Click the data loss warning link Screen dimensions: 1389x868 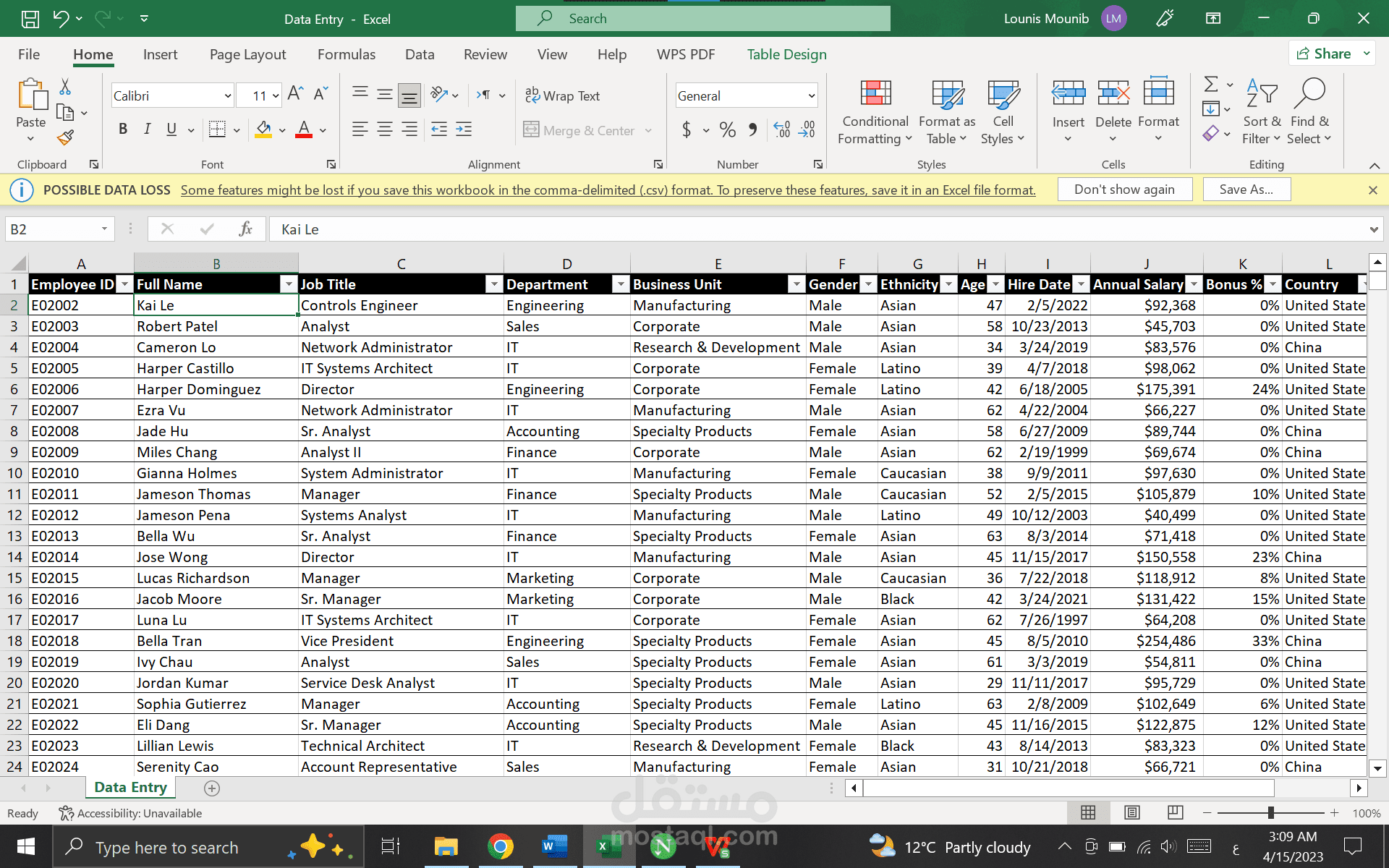tap(608, 190)
